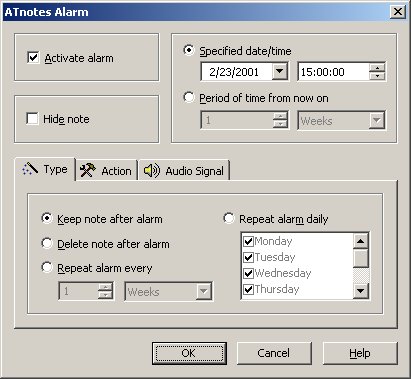
Task: Click the Cancel button
Action: click(x=274, y=353)
